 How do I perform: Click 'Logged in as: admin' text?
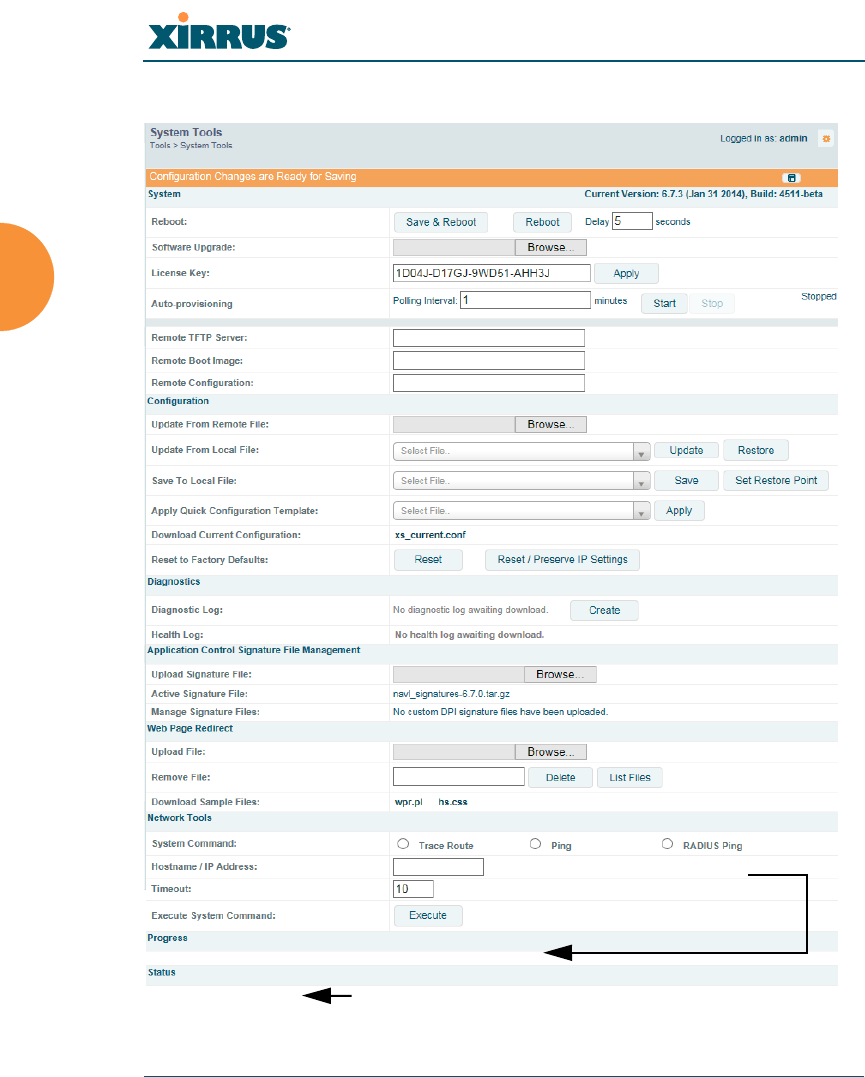pyautogui.click(x=763, y=139)
